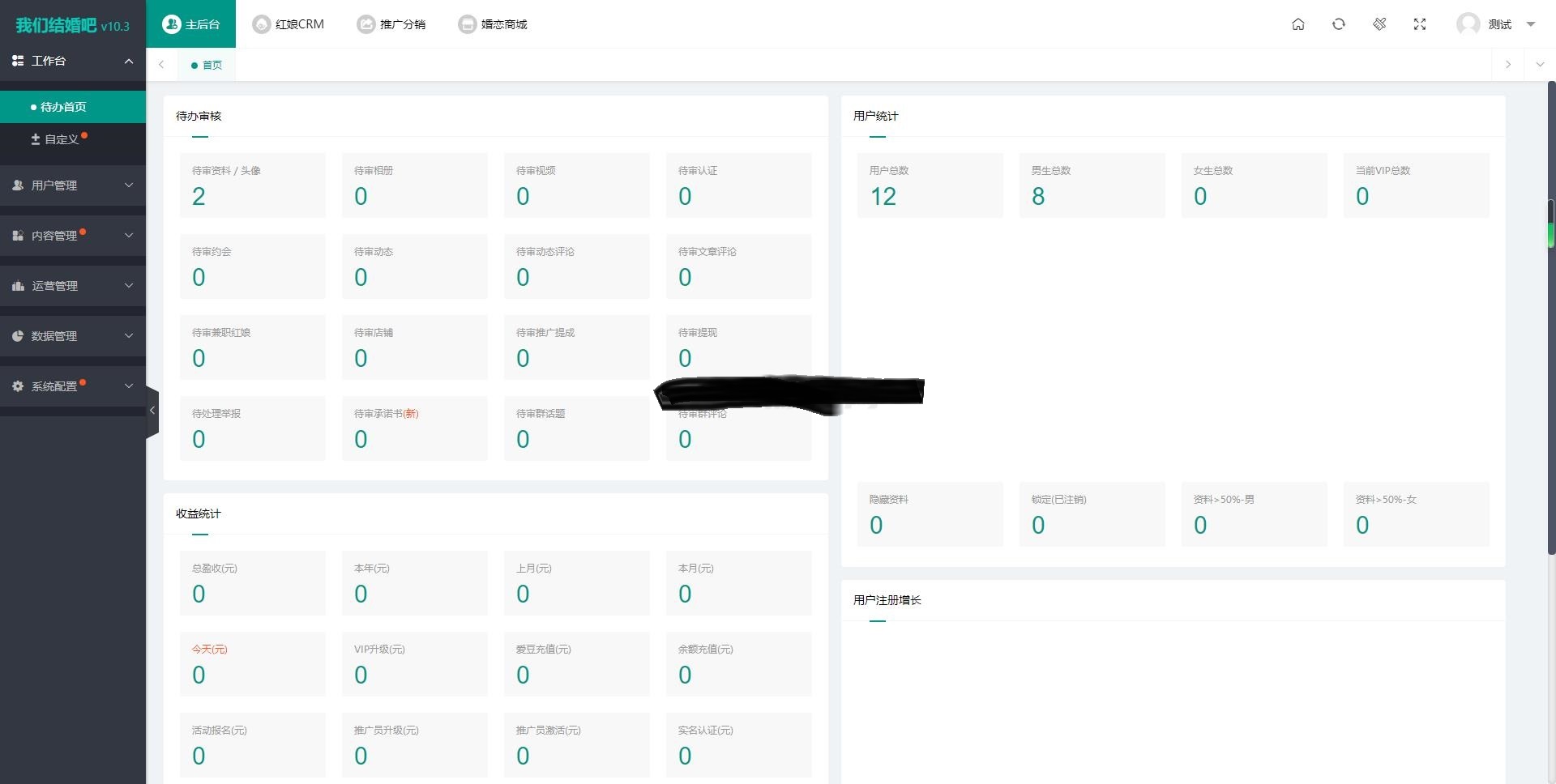
Task: Expand the 系统配置 sidebar menu
Action: coord(73,386)
